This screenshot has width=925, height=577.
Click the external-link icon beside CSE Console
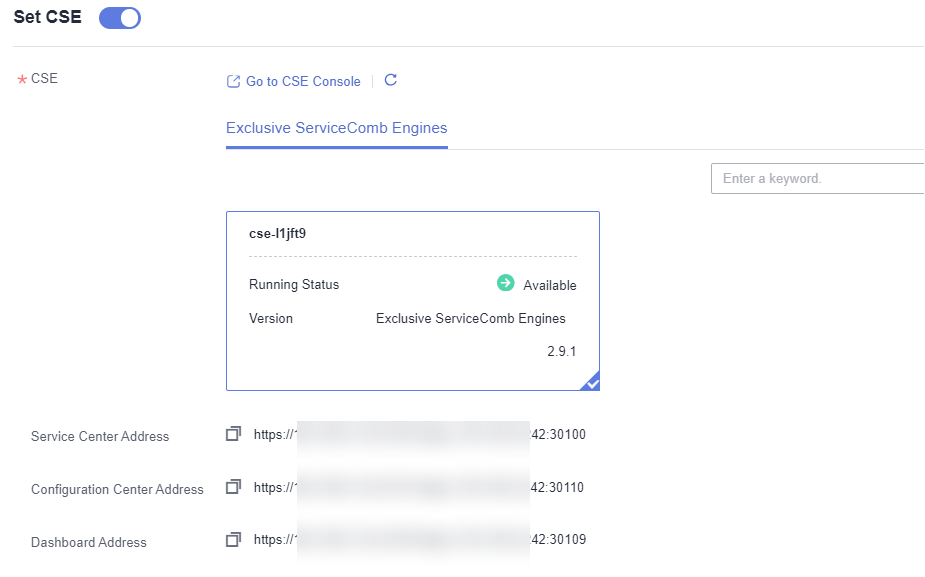[x=234, y=81]
